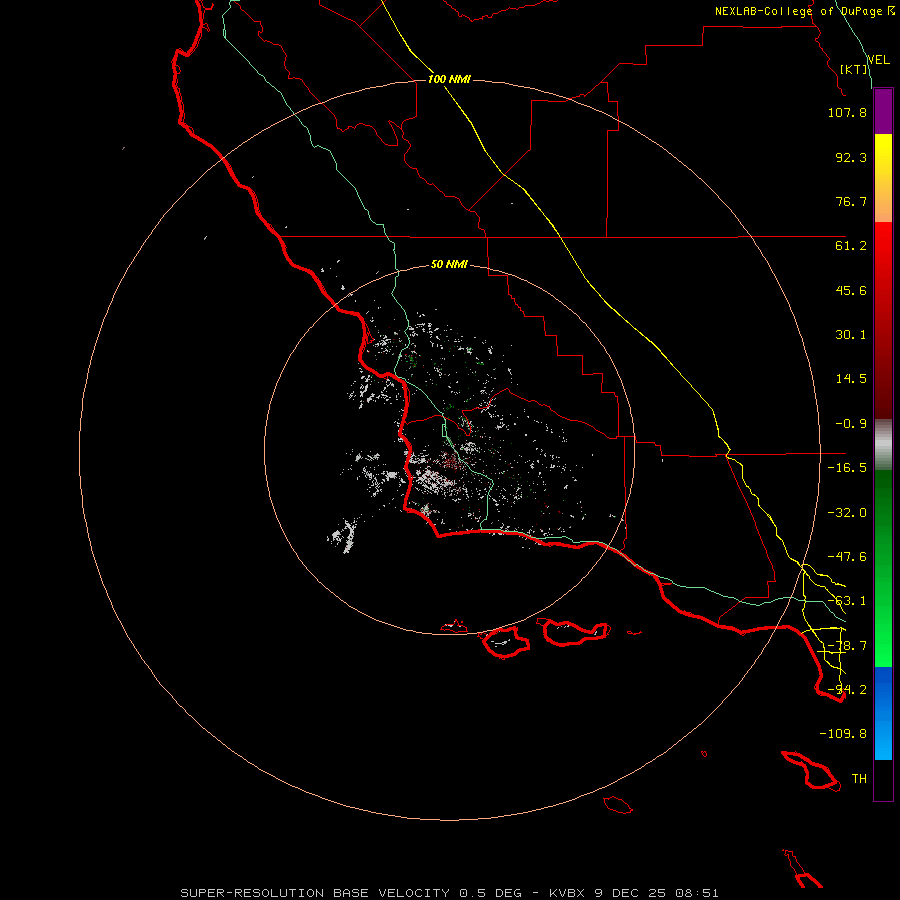Select the 92.3 legend value

851,157
